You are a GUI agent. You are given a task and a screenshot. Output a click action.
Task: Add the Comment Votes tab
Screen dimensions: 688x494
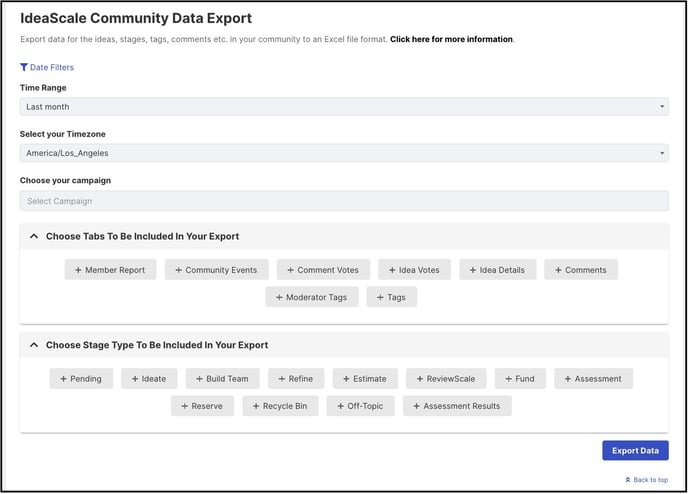(x=323, y=270)
